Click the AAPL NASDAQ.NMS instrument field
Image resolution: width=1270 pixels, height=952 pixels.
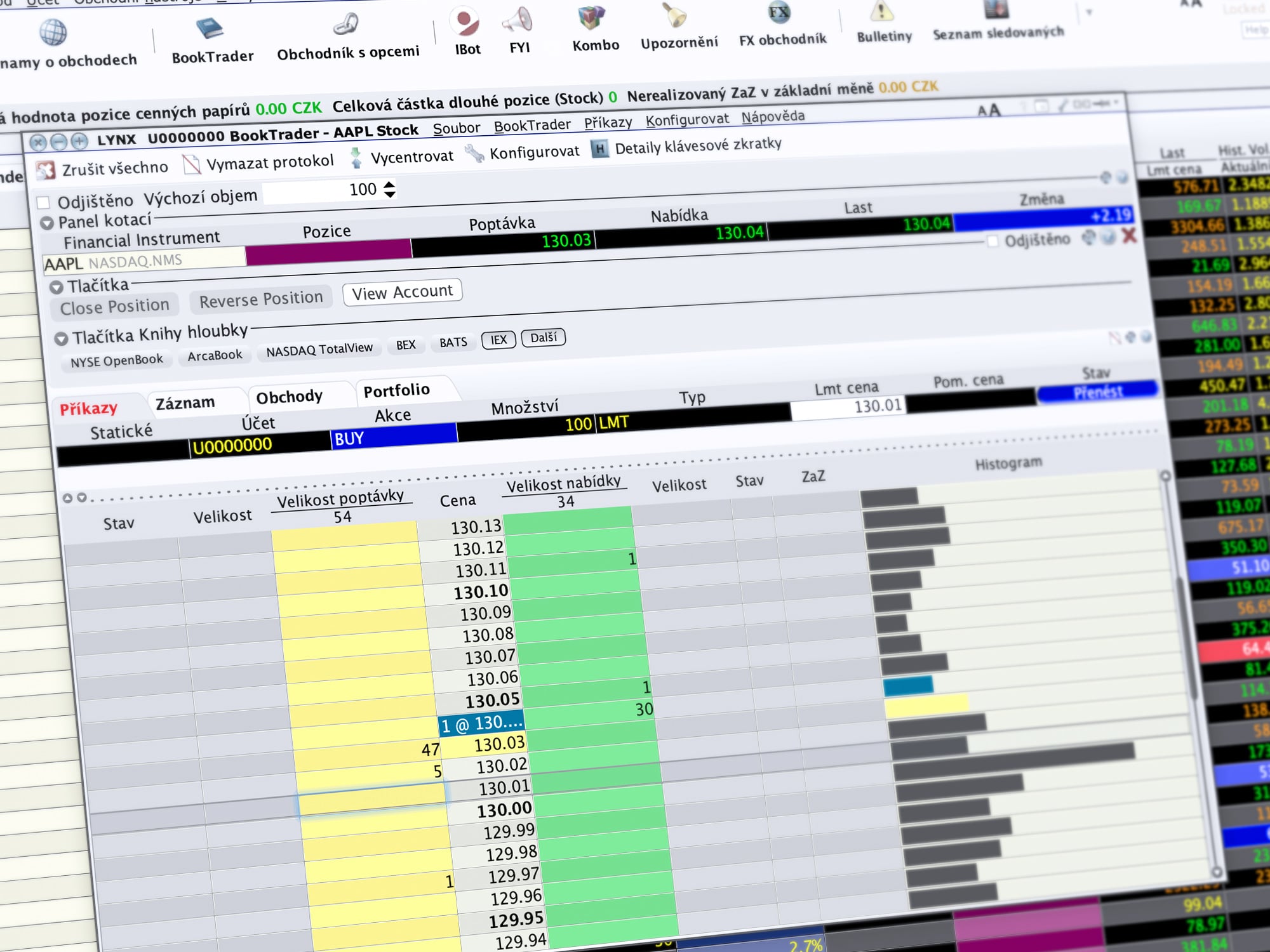click(x=144, y=261)
